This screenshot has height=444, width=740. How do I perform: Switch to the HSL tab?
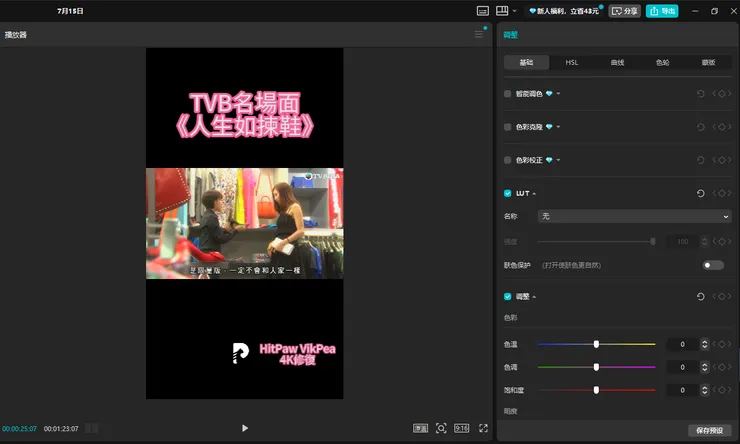(572, 62)
